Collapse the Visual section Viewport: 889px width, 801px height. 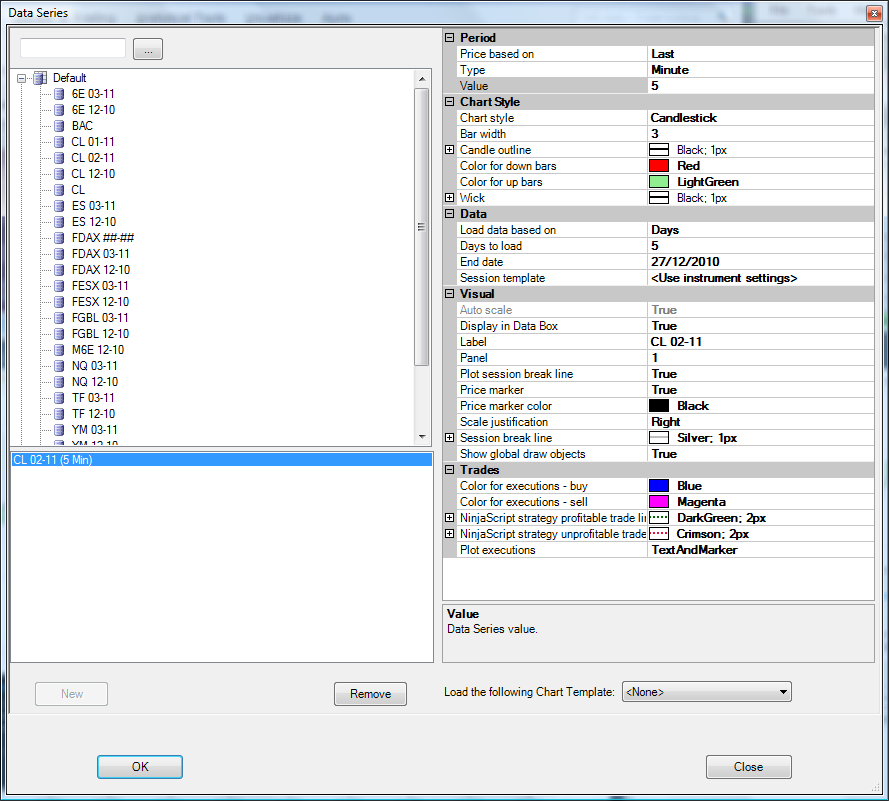pyautogui.click(x=450, y=294)
